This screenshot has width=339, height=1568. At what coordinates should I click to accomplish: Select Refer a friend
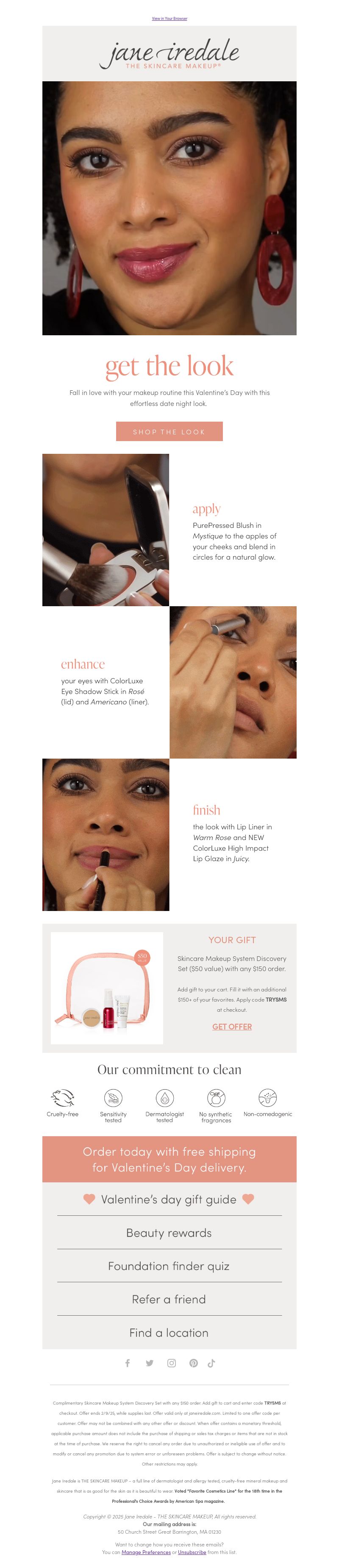point(169,1299)
